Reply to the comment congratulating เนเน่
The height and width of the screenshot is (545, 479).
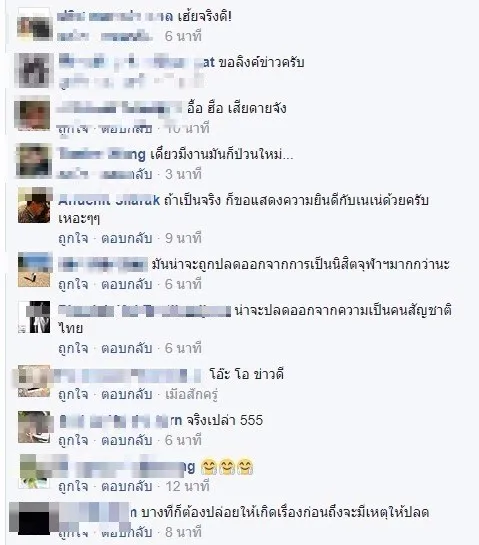click(127, 238)
